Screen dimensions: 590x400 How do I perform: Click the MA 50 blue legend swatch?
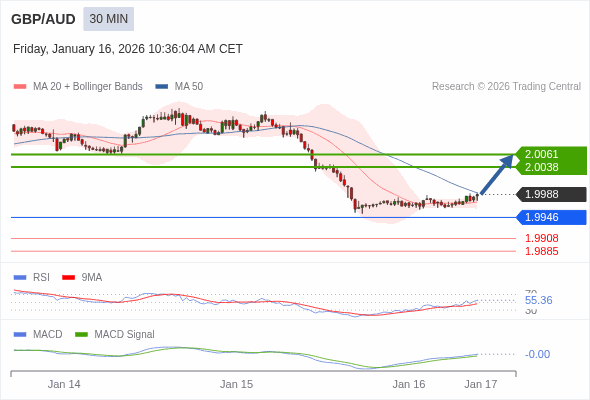coord(162,87)
